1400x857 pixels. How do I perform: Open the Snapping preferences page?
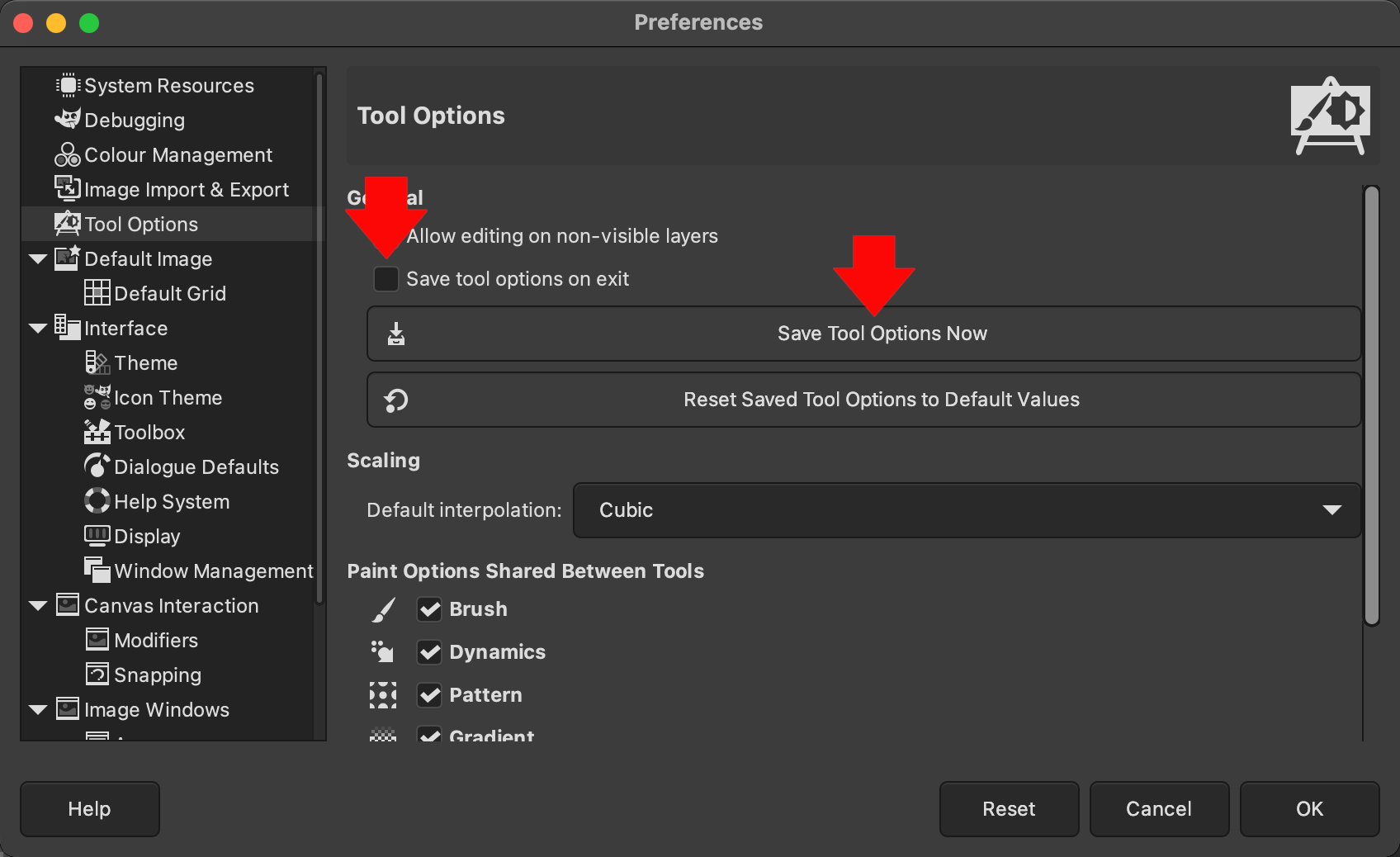coord(157,675)
